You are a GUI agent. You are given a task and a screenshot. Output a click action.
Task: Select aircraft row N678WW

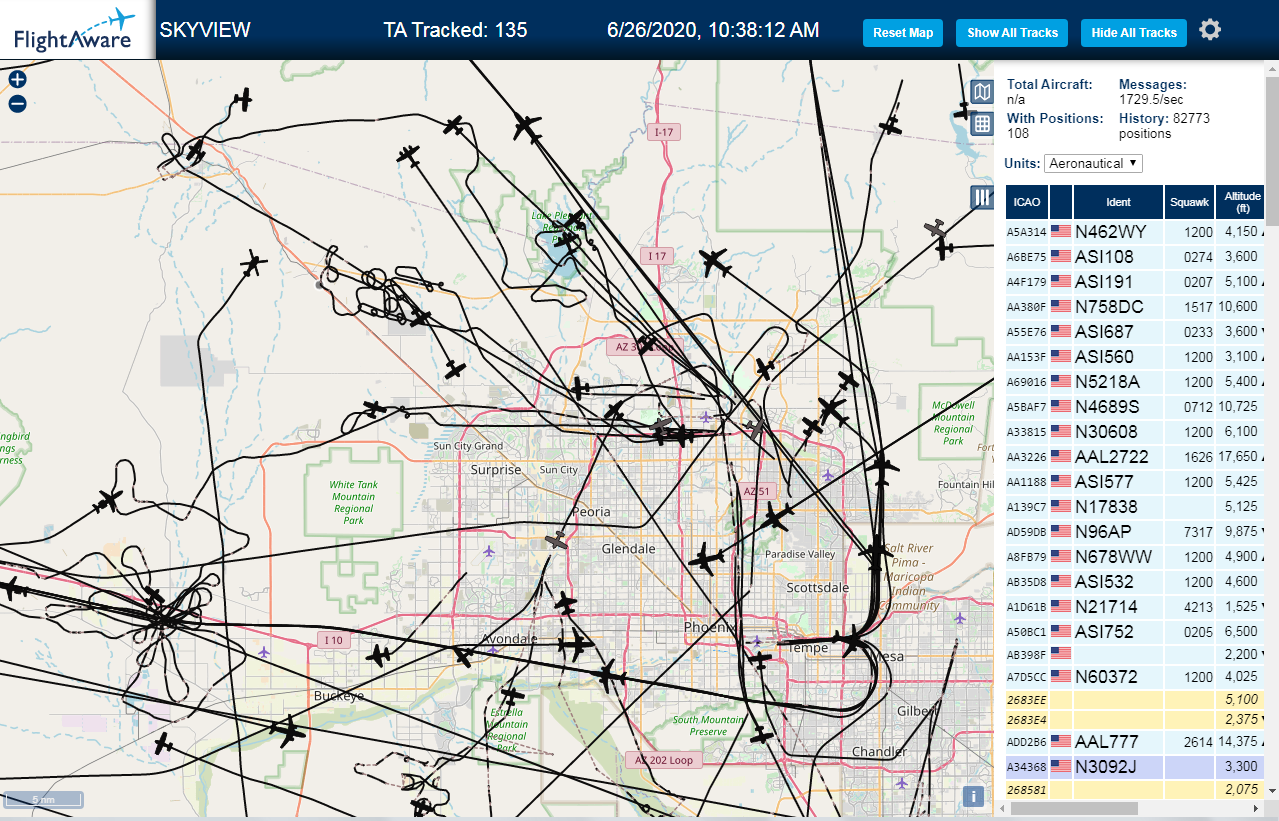click(x=1136, y=557)
